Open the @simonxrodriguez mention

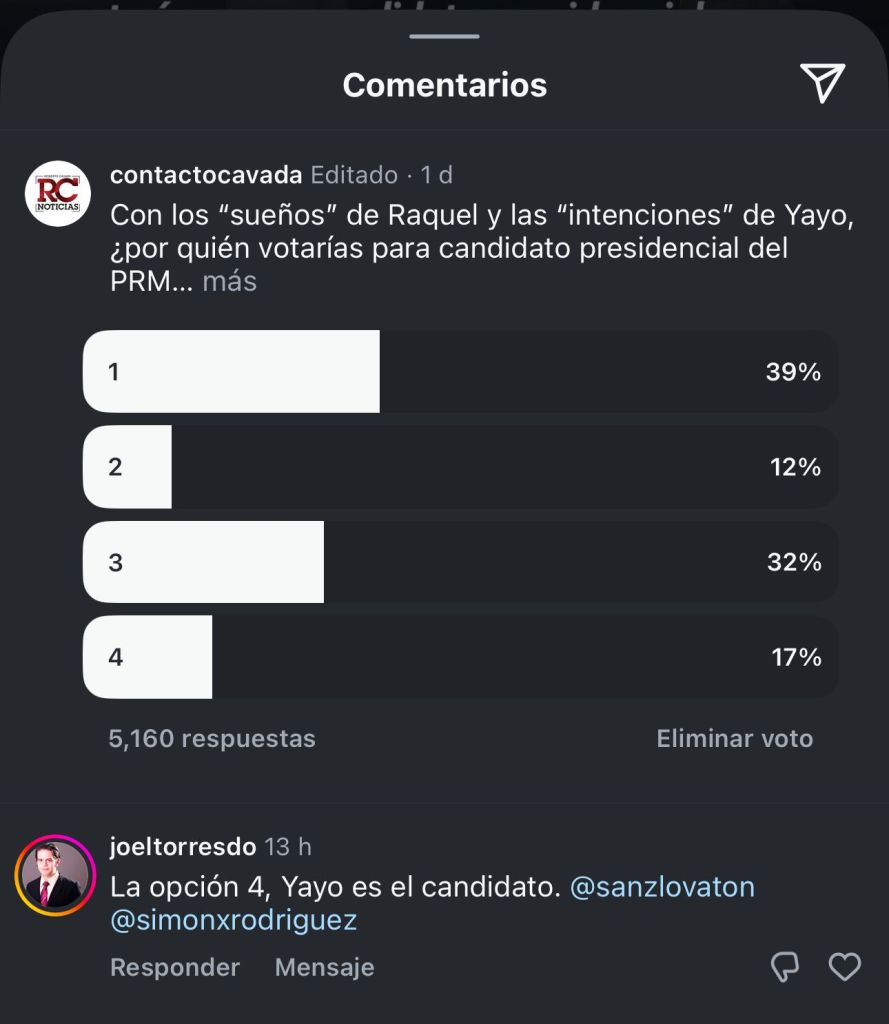click(x=233, y=920)
